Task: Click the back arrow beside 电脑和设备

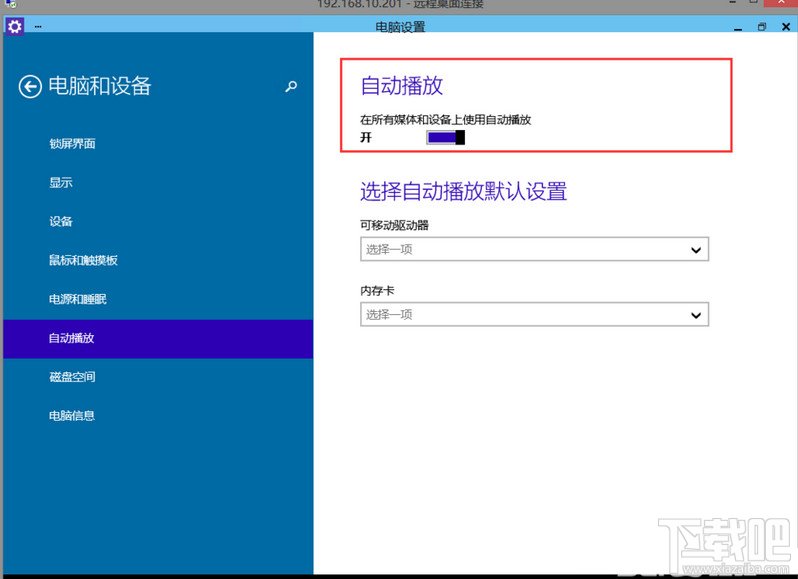Action: click(30, 87)
